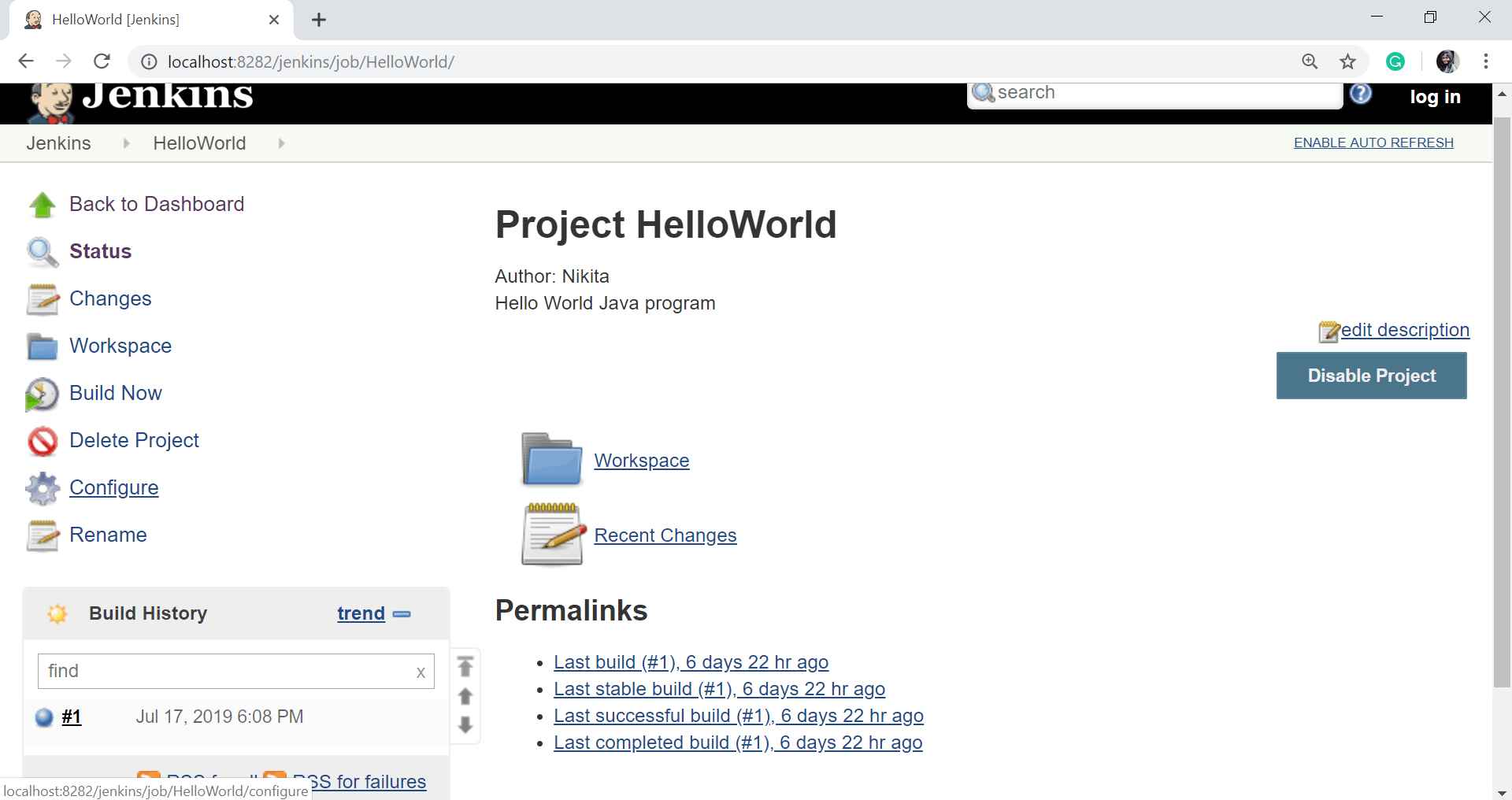Open the Recent Changes link

tap(665, 535)
